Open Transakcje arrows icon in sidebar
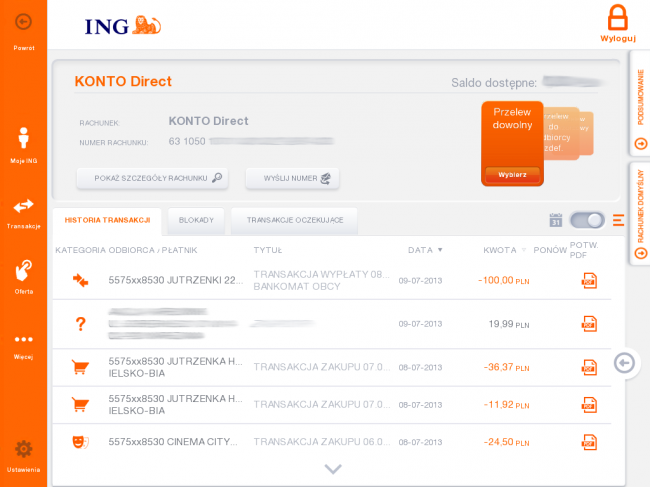Screen dimensions: 650x487 click(x=24, y=206)
